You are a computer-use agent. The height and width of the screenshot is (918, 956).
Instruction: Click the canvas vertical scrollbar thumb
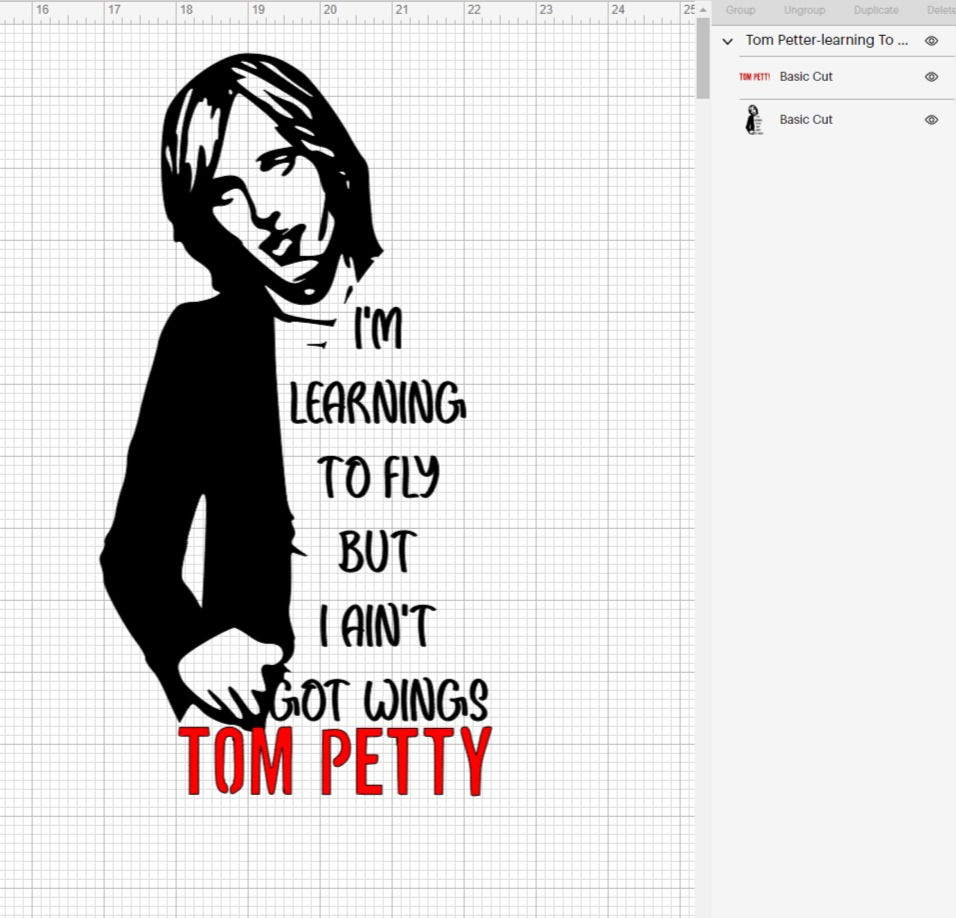point(703,59)
